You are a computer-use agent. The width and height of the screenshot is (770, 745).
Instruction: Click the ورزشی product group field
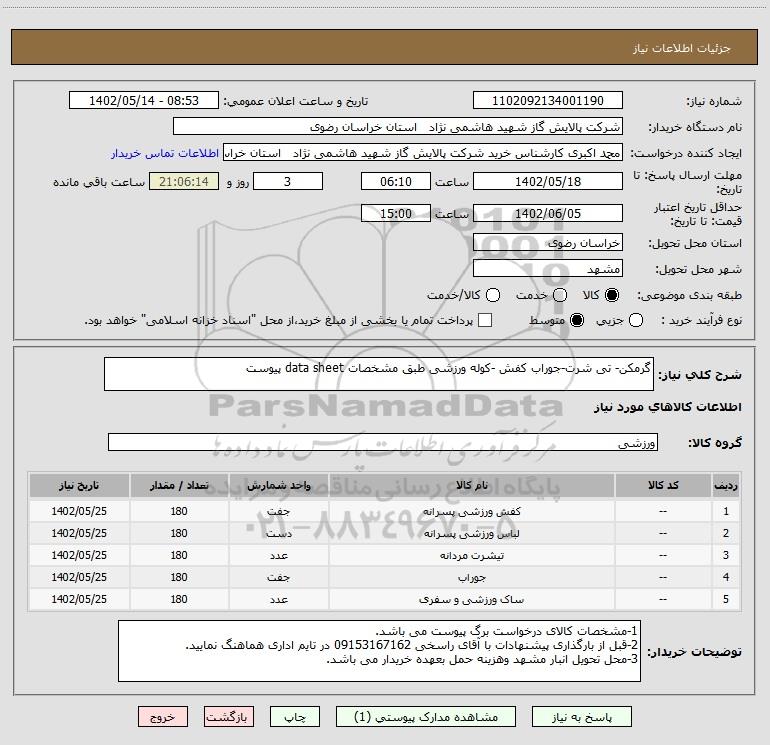click(382, 443)
